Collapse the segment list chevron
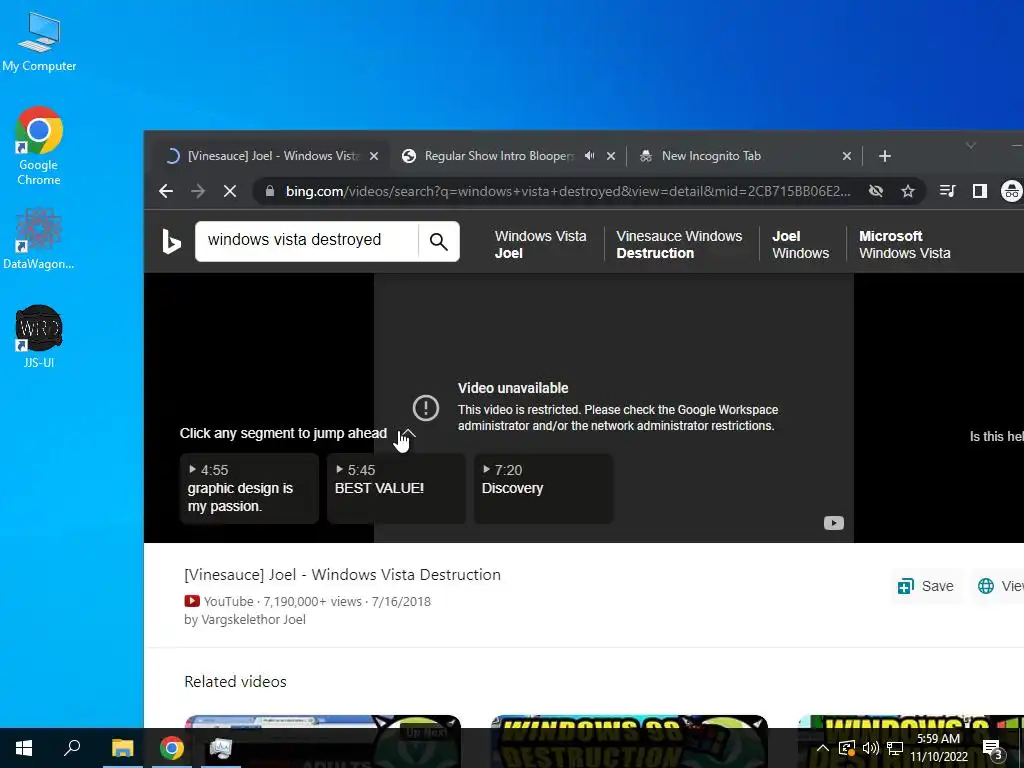The image size is (1024, 768). coord(408,434)
